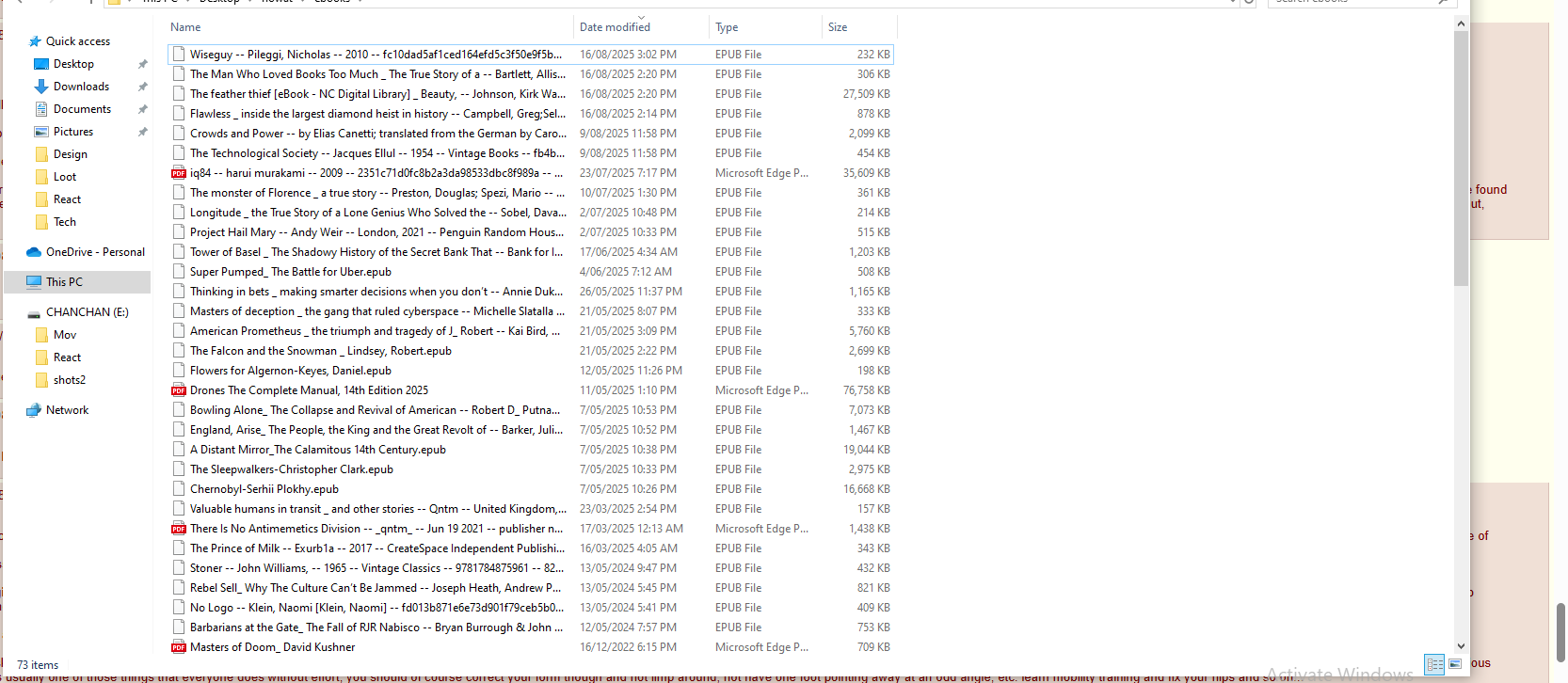
Task: Click the shots2 folder icon
Action: click(x=41, y=380)
